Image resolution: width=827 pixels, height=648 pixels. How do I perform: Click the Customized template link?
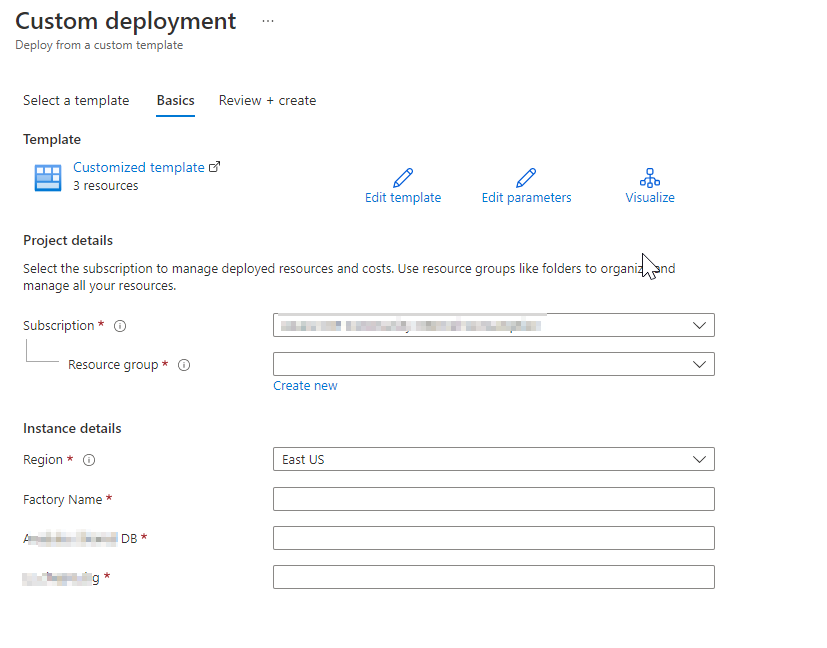[138, 166]
